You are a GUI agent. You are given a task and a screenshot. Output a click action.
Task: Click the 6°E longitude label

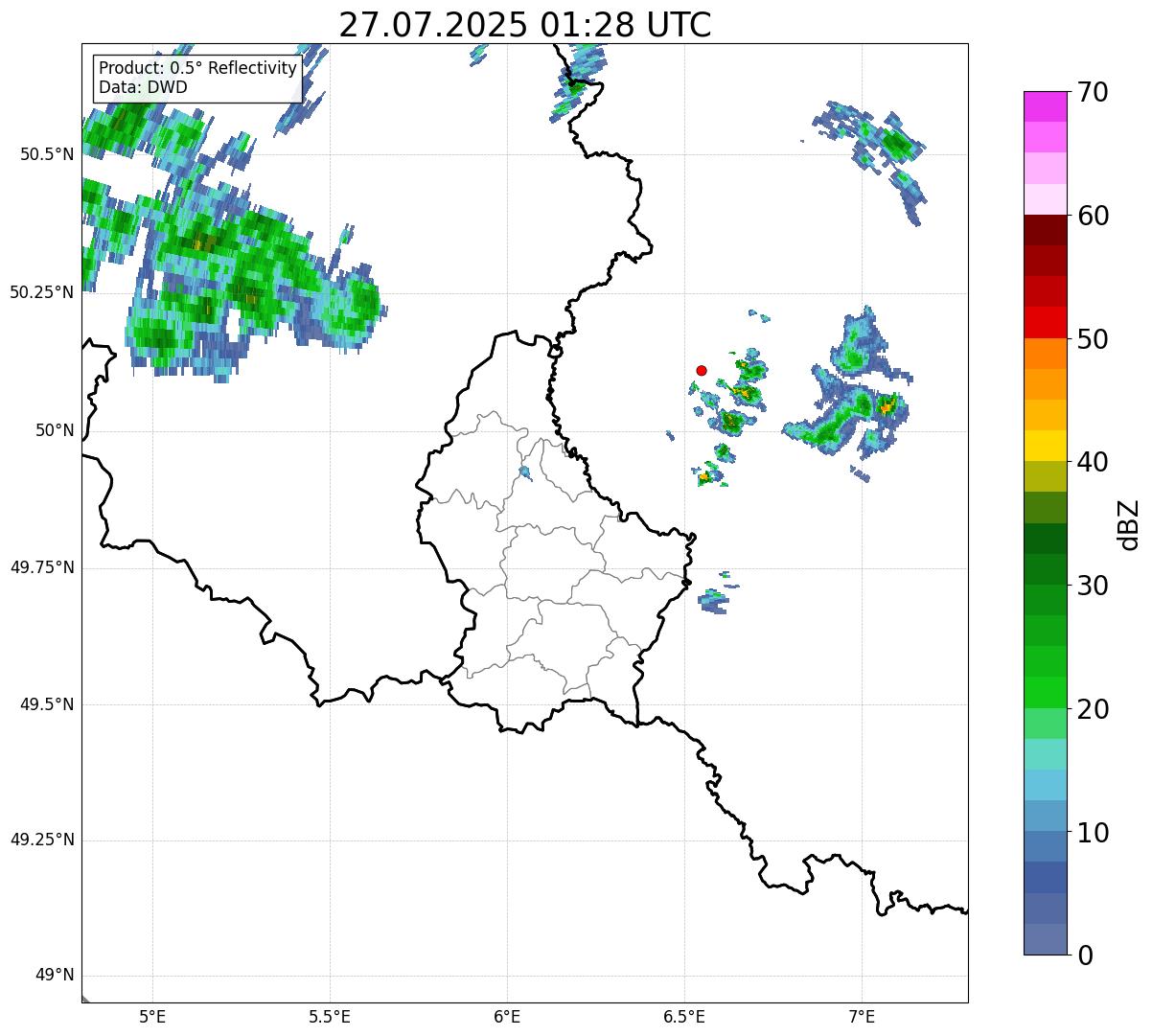coord(507,1016)
